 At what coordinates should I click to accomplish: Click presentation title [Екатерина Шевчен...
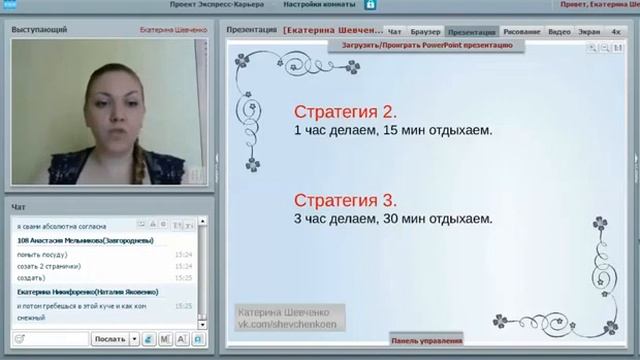(x=333, y=30)
